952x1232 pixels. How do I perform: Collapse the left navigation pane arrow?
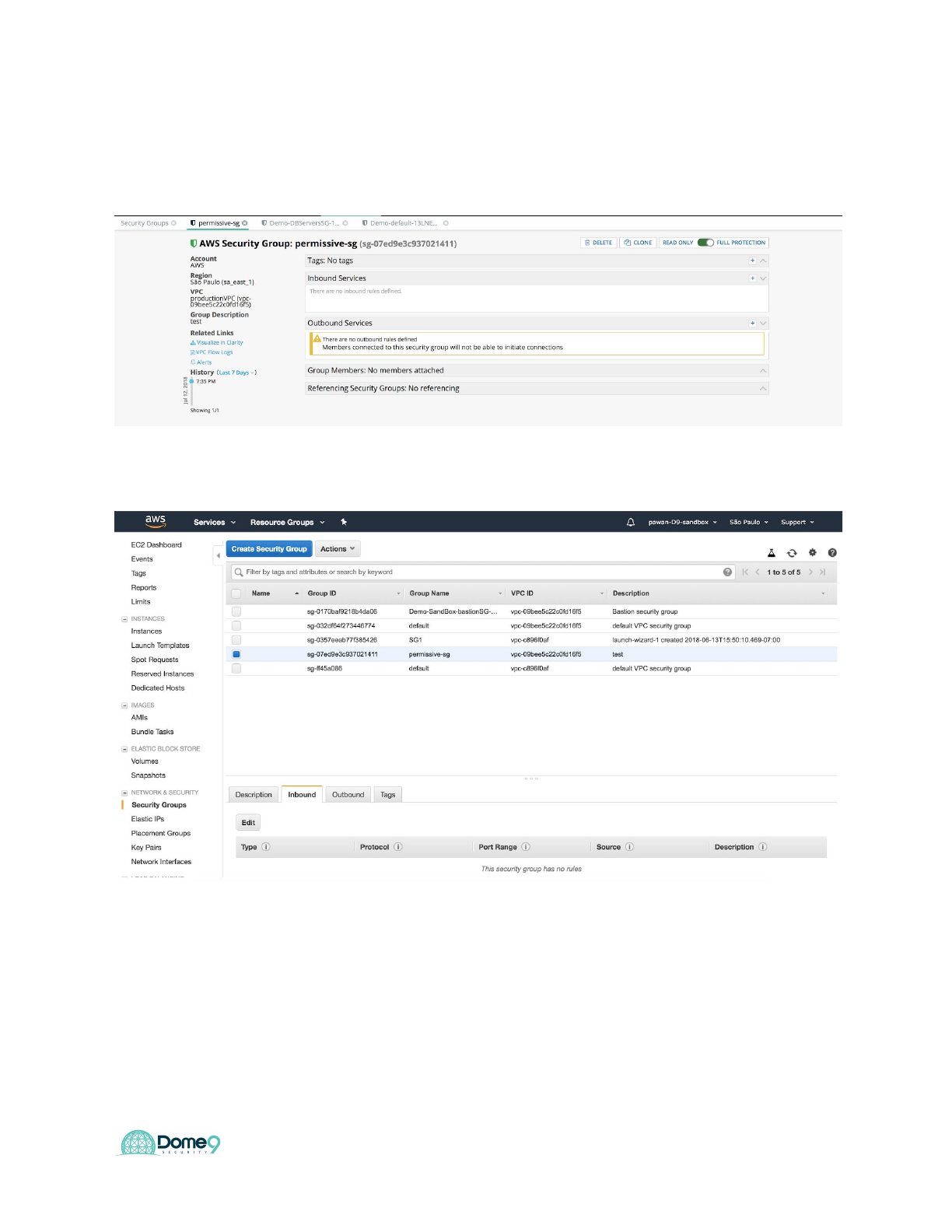coord(219,555)
